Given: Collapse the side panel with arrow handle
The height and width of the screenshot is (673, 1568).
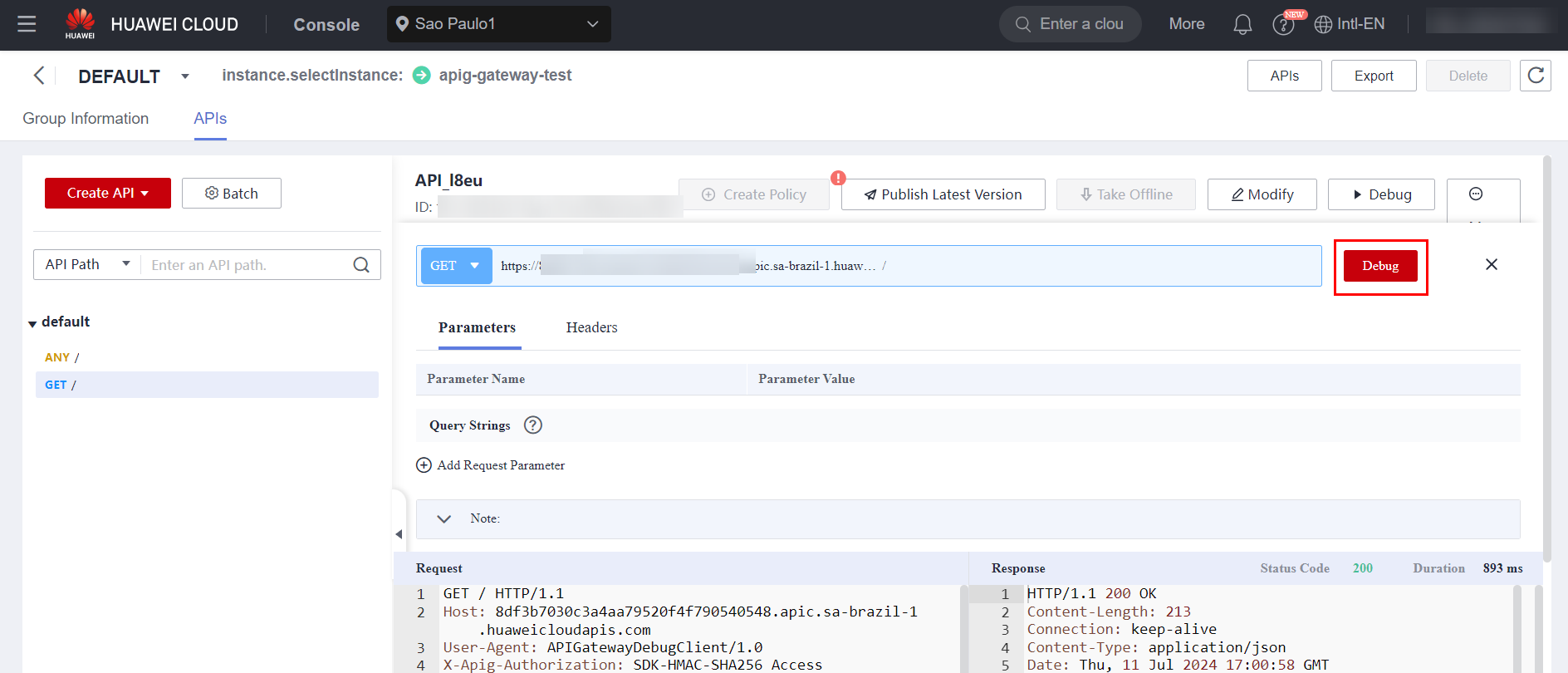Looking at the screenshot, I should [399, 534].
